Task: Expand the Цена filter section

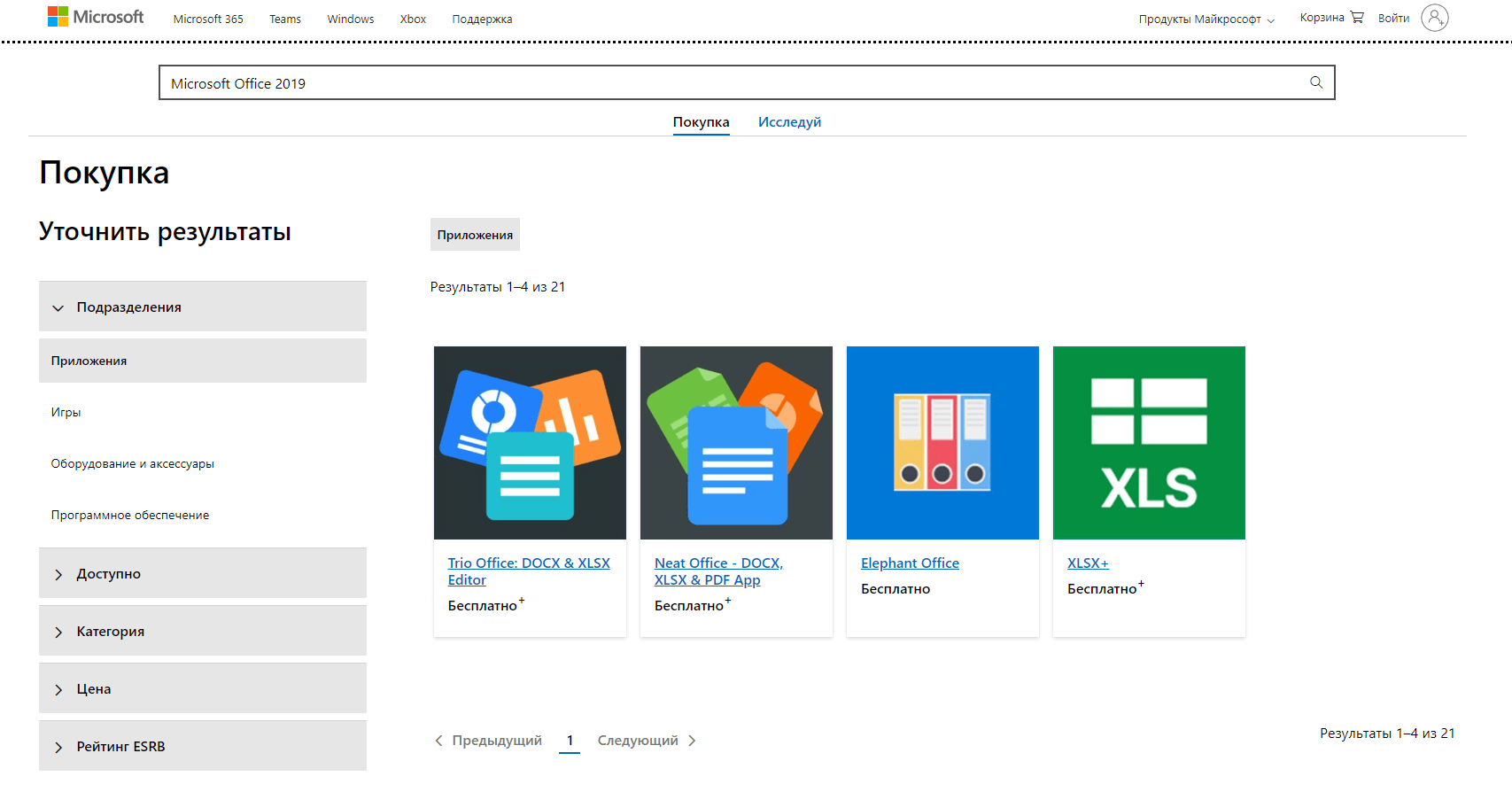Action: point(202,688)
